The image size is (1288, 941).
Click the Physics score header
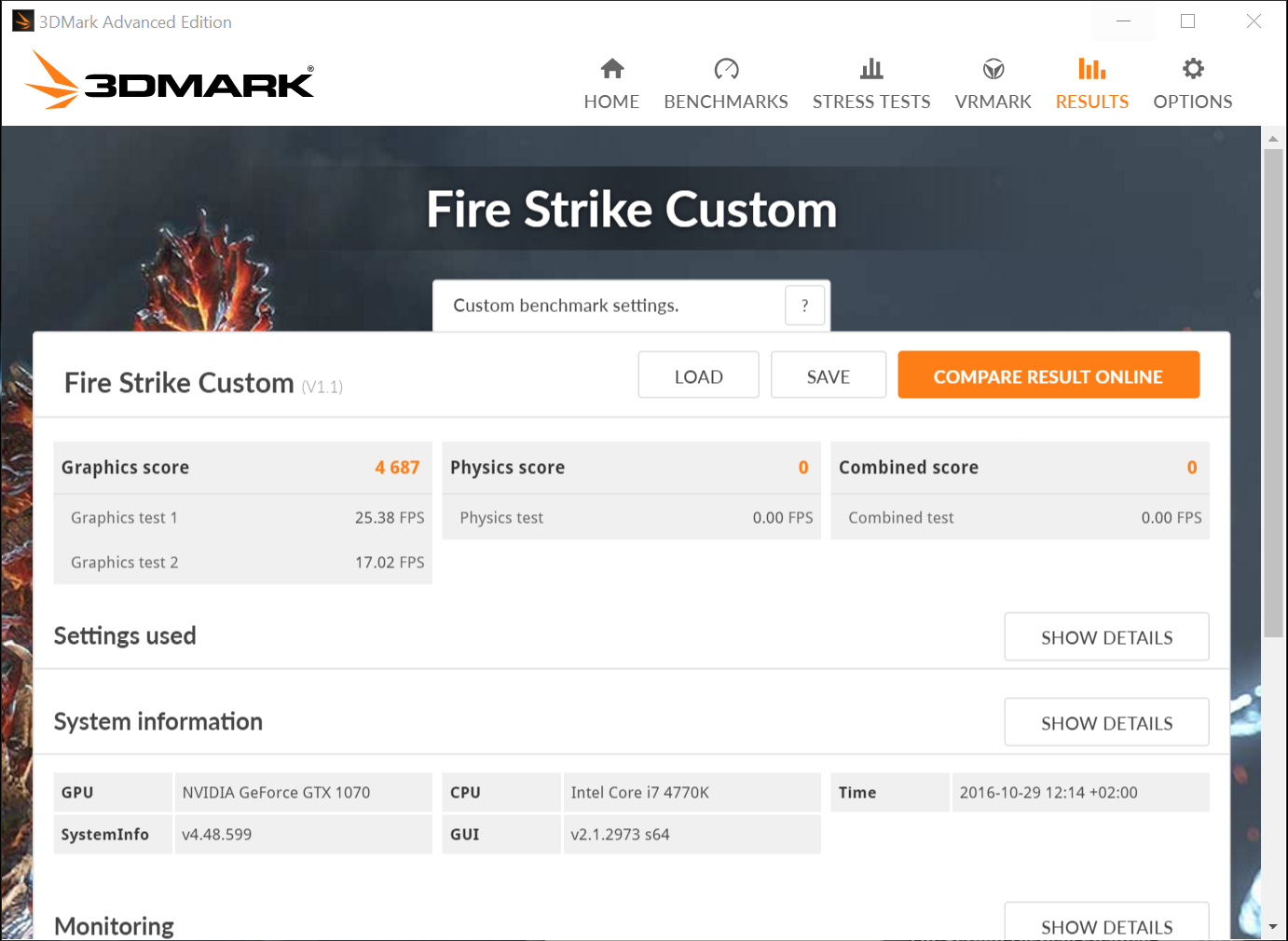631,468
